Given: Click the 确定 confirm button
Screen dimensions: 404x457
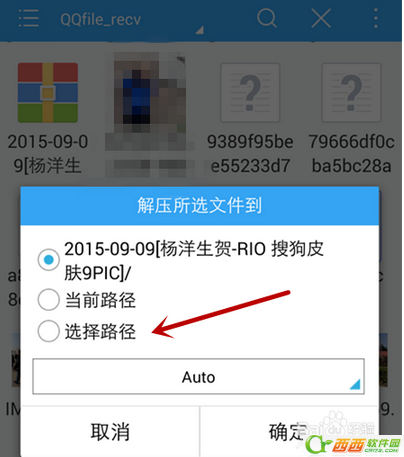Looking at the screenshot, I should click(289, 432).
